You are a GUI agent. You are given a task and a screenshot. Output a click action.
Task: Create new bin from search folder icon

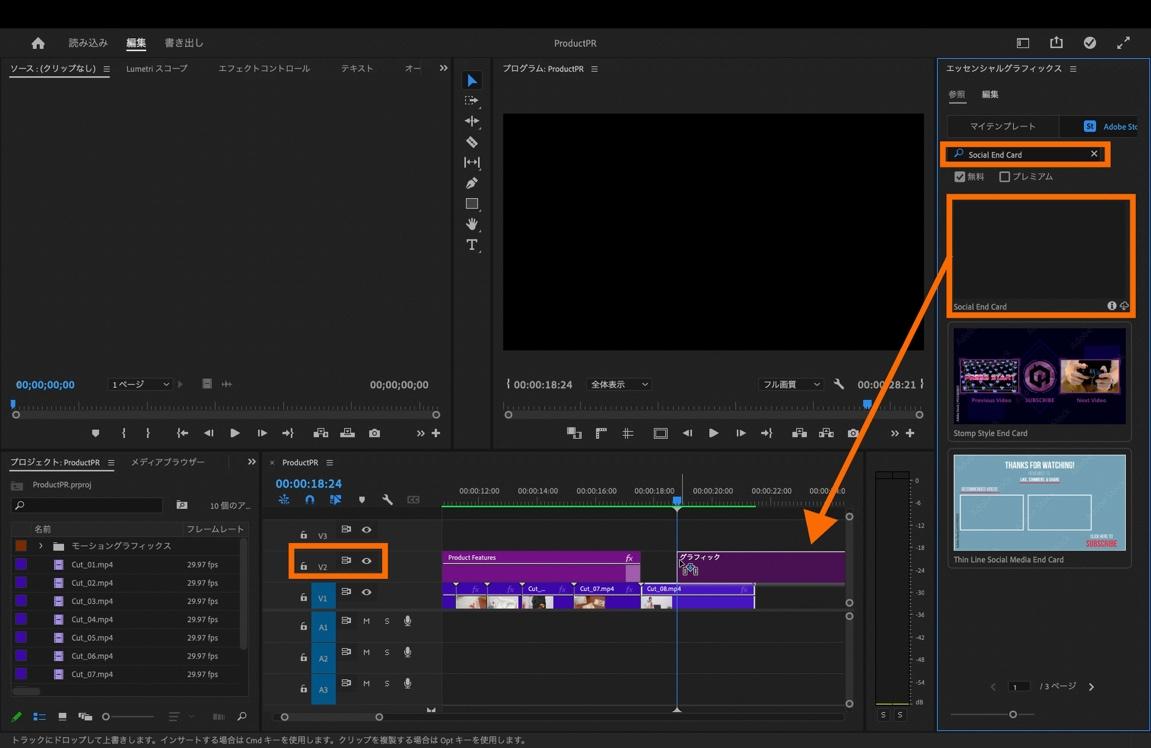182,505
